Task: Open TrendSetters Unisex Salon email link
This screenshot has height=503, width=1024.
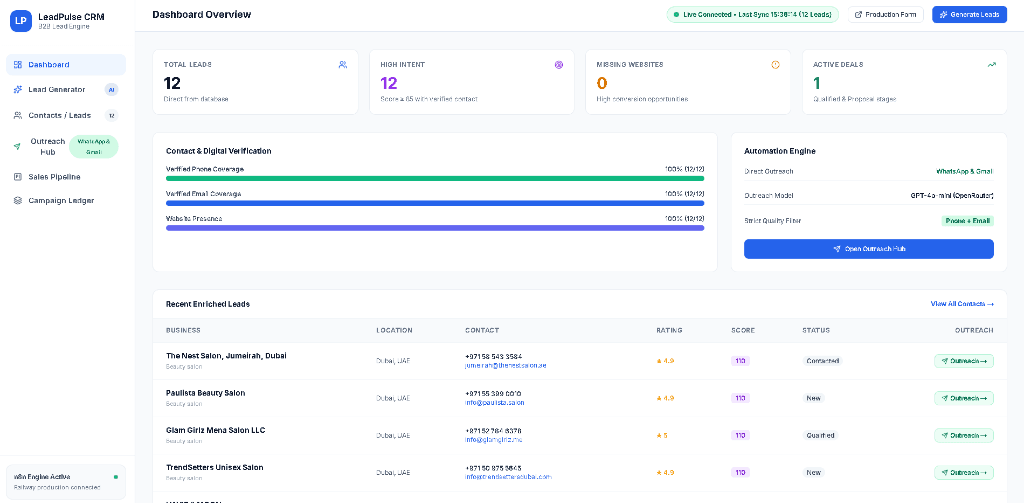Action: point(508,477)
